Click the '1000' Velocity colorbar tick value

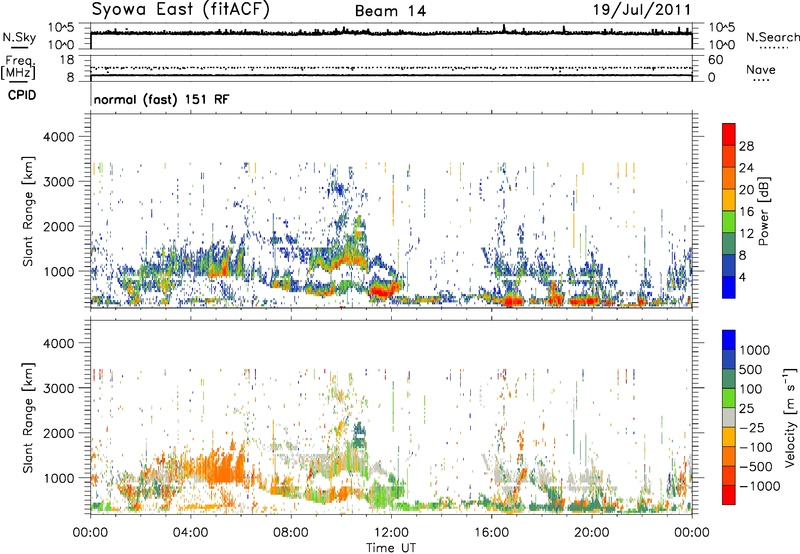tap(755, 350)
